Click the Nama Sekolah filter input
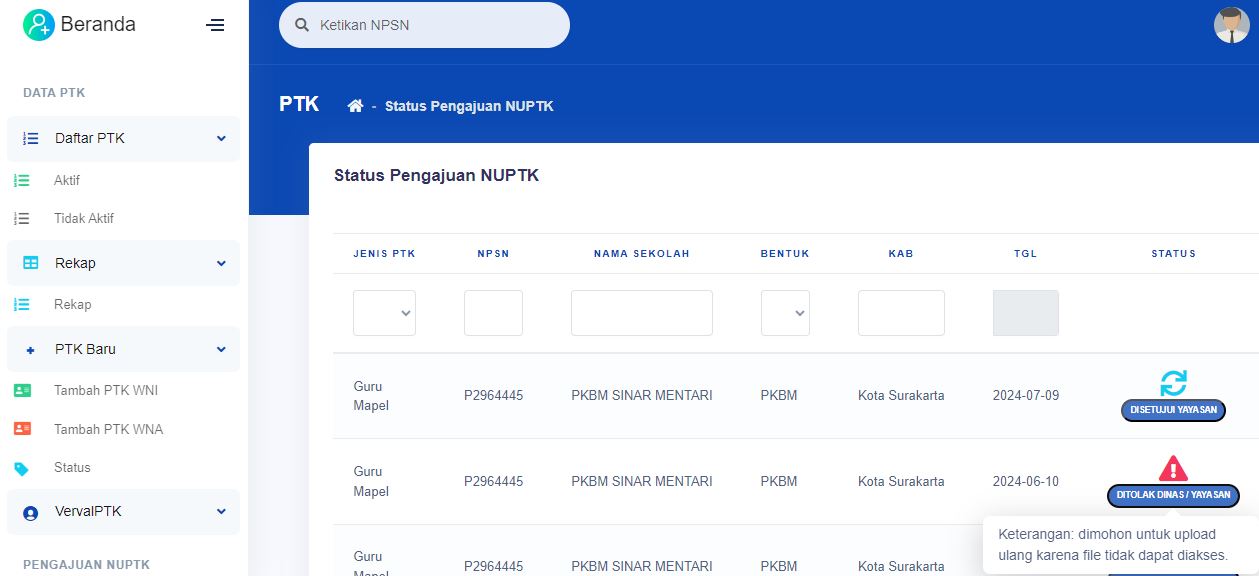 [641, 313]
